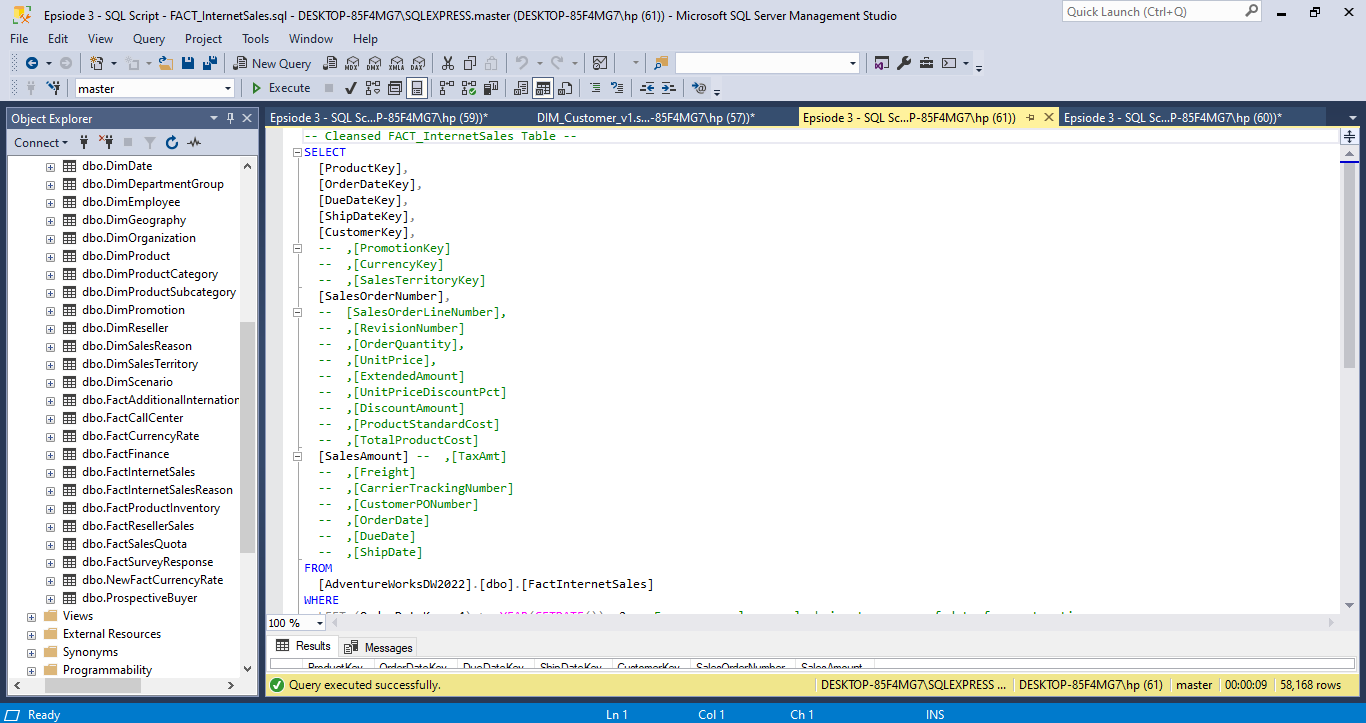Screen dimensions: 1366x723
Task: Open Activity Monitor pulse icon
Action: pyautogui.click(x=194, y=143)
